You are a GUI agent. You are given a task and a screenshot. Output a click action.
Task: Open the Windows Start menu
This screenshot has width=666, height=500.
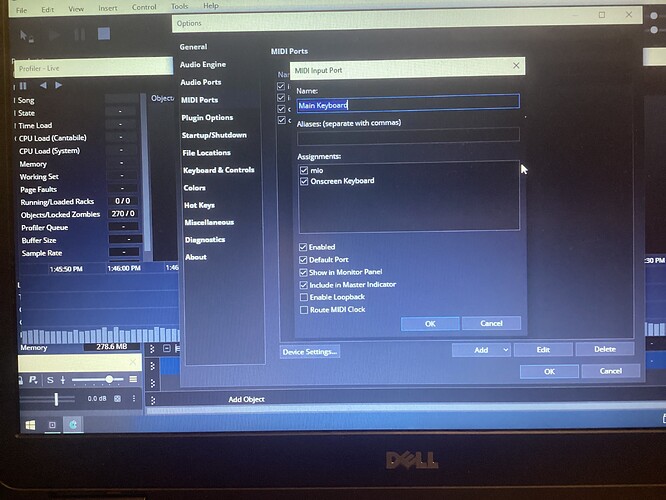pos(31,425)
